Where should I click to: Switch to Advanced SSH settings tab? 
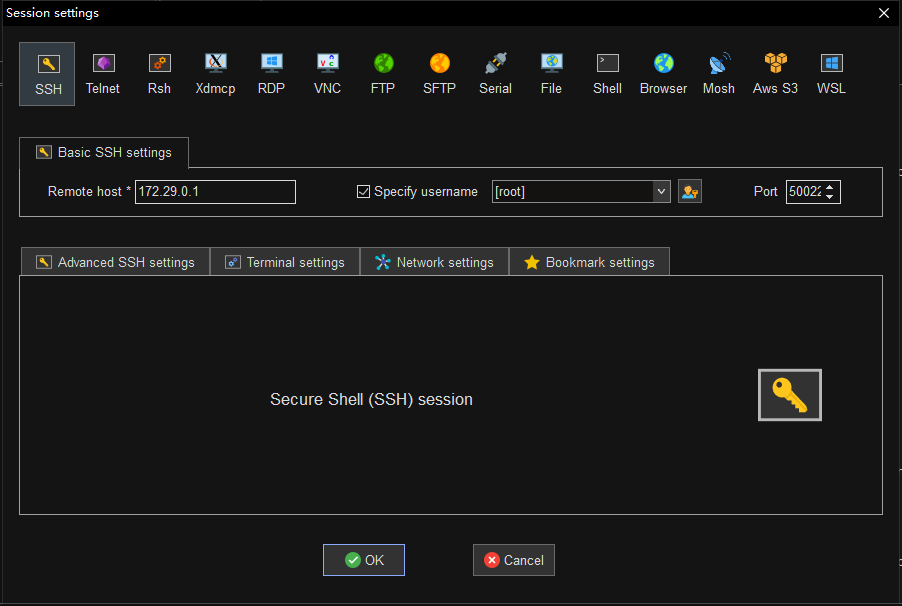115,262
